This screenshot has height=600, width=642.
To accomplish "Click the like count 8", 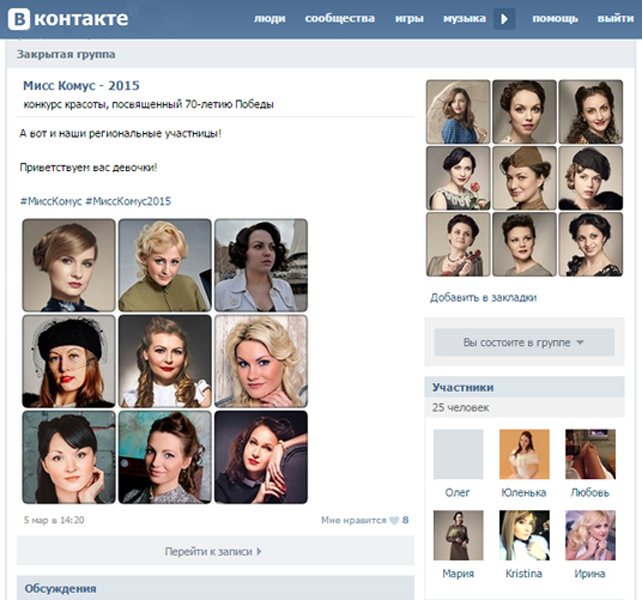I will [x=405, y=520].
